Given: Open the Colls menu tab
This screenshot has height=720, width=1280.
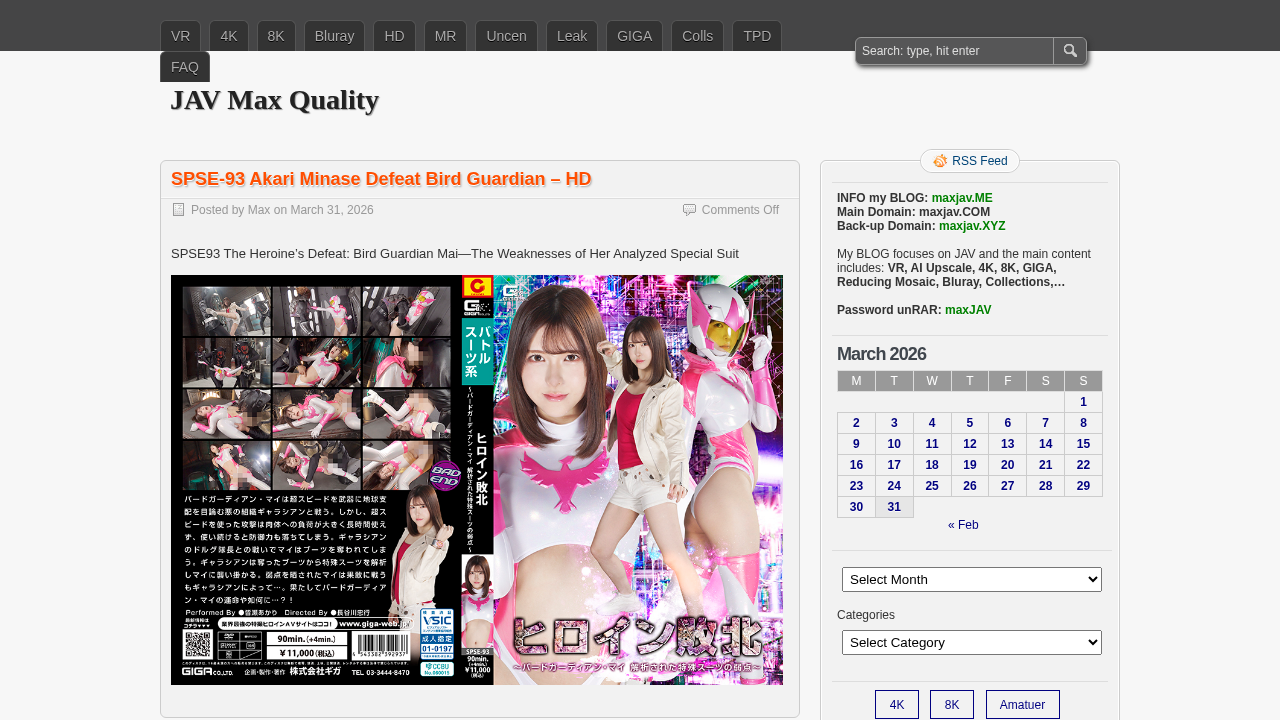Looking at the screenshot, I should pos(697,36).
